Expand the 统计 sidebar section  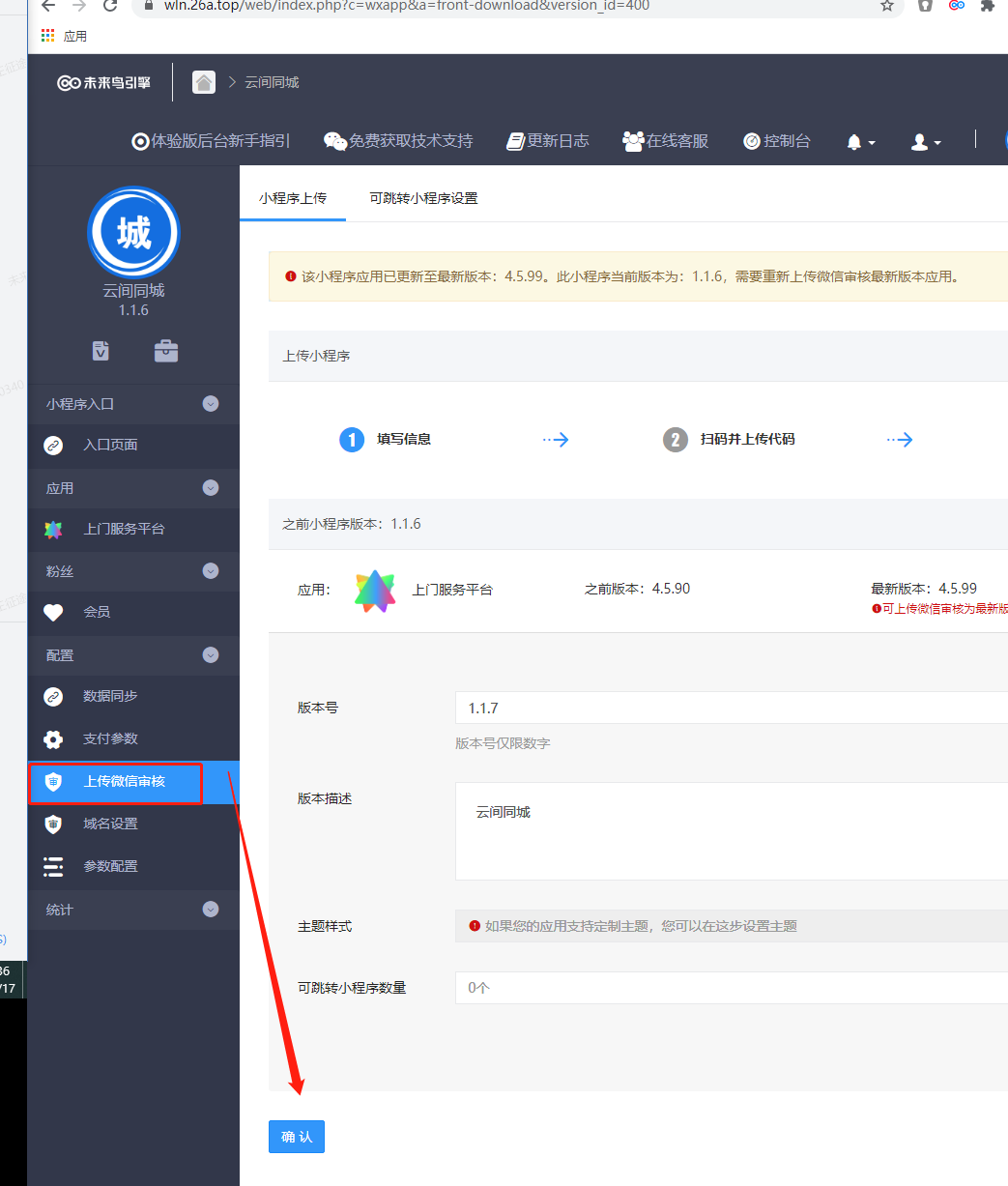pos(210,910)
